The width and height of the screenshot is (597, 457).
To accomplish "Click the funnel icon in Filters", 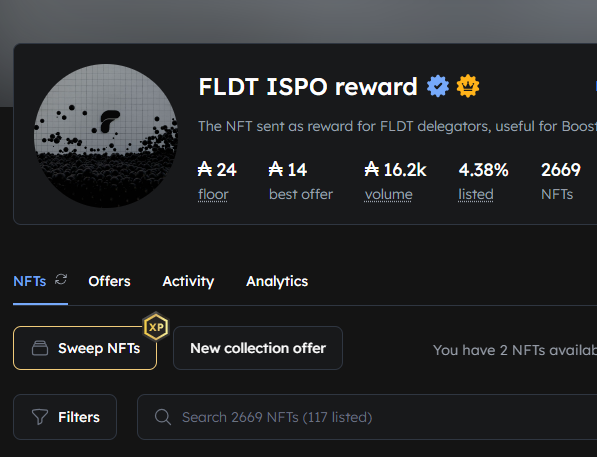I will [40, 417].
